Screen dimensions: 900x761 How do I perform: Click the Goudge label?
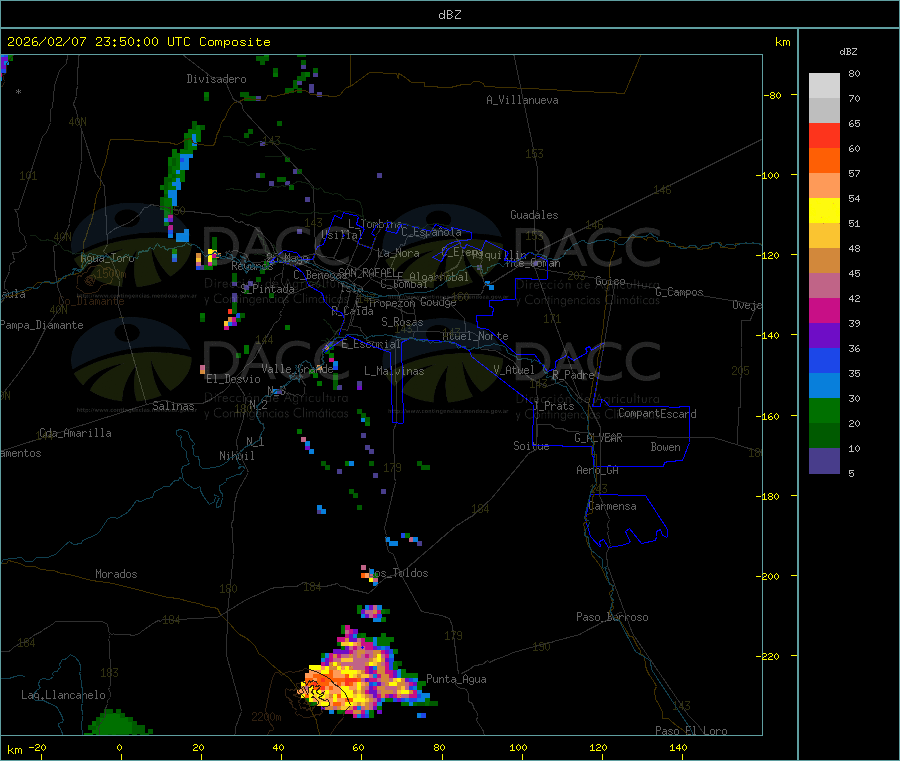pyautogui.click(x=438, y=302)
